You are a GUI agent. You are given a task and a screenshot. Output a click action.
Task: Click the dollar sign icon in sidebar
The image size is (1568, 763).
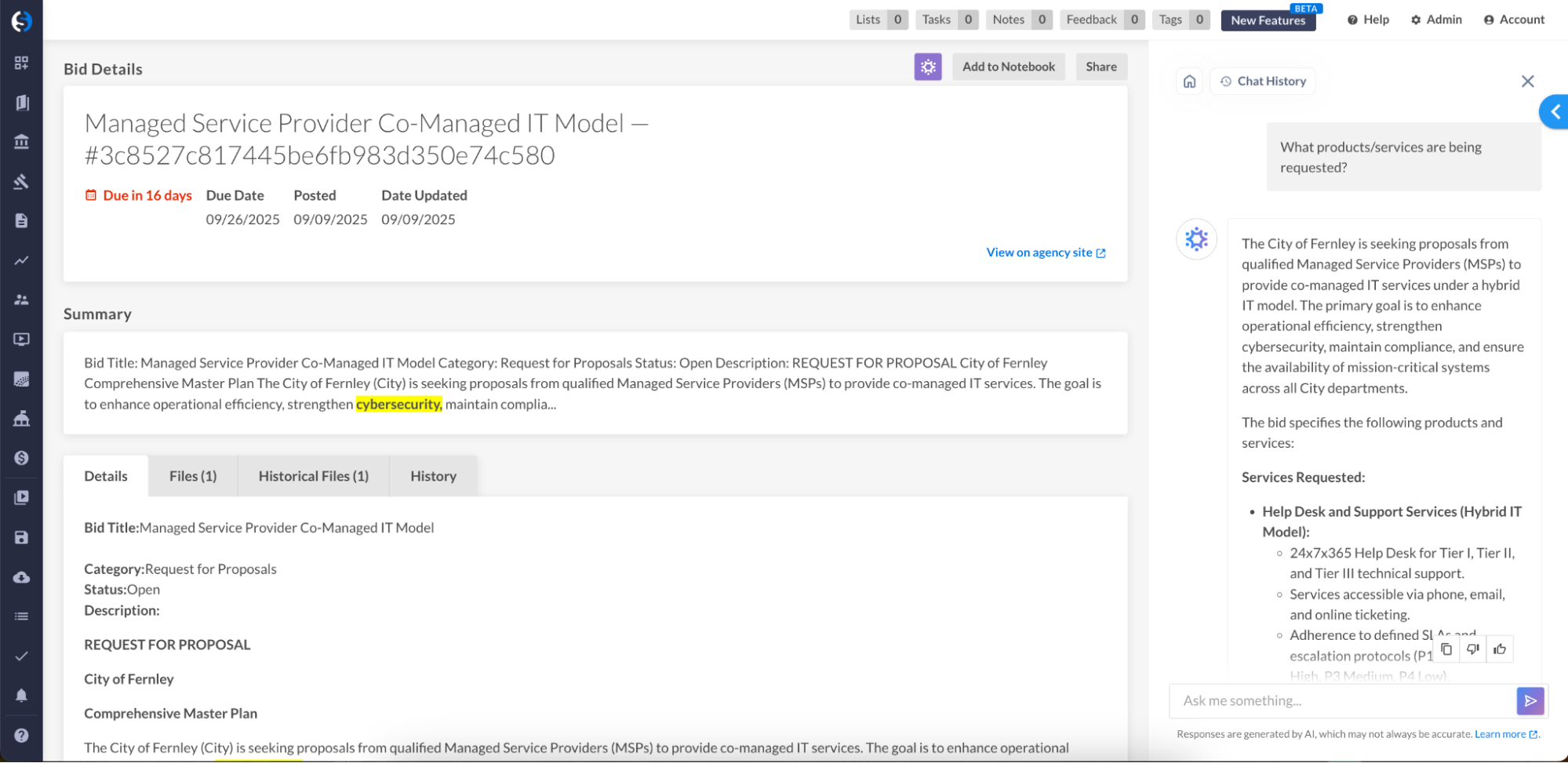pos(21,458)
